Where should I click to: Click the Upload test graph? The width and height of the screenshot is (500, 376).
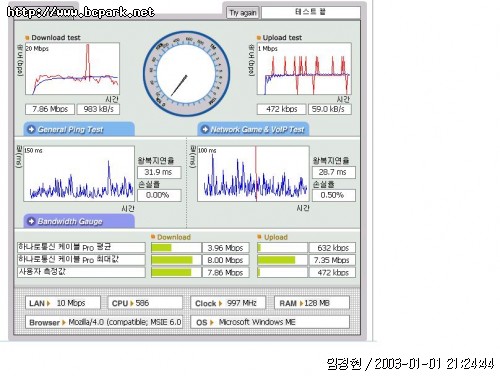click(x=304, y=69)
